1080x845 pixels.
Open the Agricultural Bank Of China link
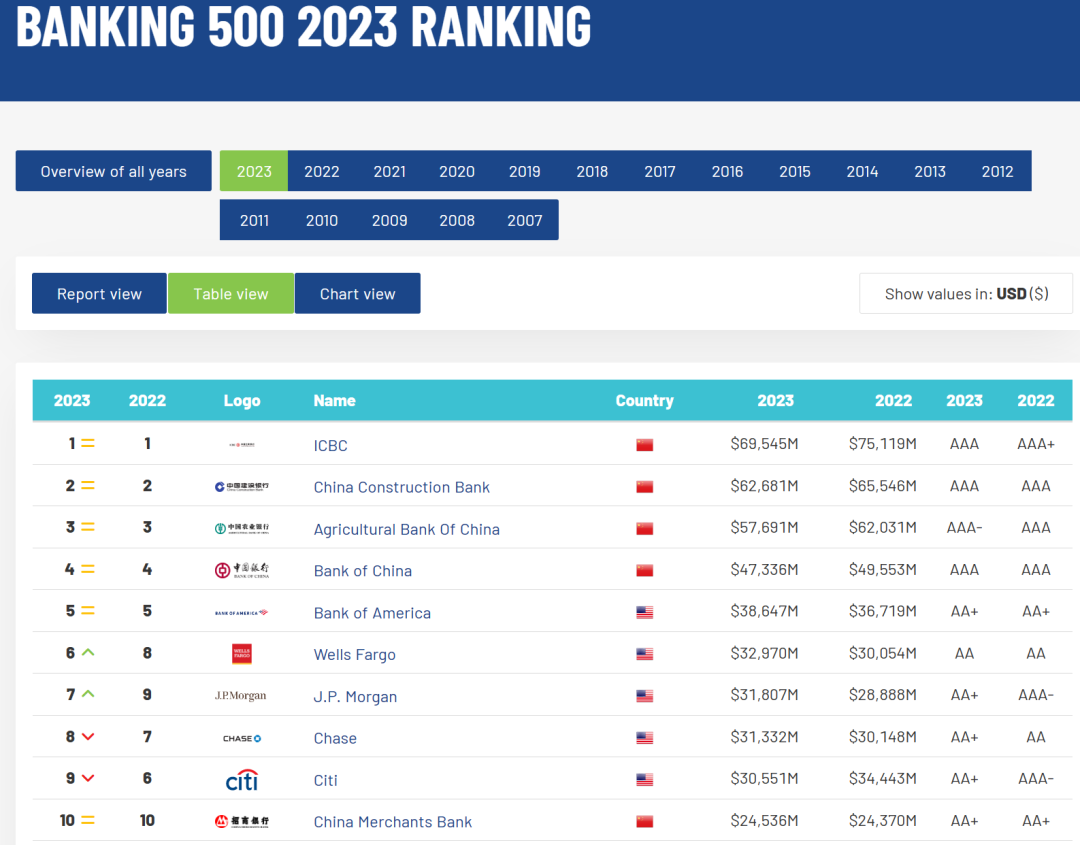coord(406,529)
